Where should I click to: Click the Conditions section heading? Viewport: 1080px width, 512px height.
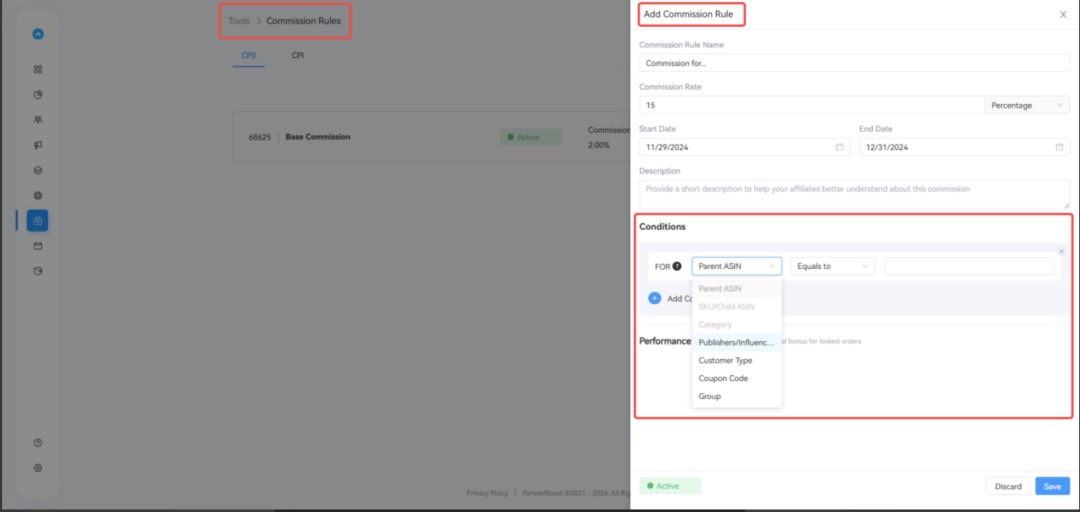662,227
